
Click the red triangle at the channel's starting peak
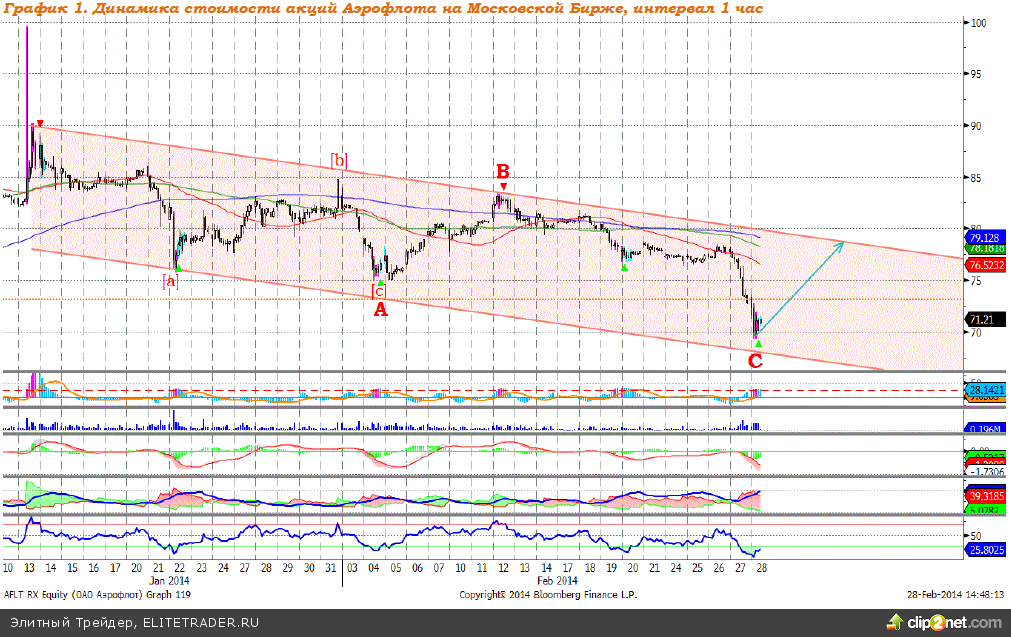point(39,124)
